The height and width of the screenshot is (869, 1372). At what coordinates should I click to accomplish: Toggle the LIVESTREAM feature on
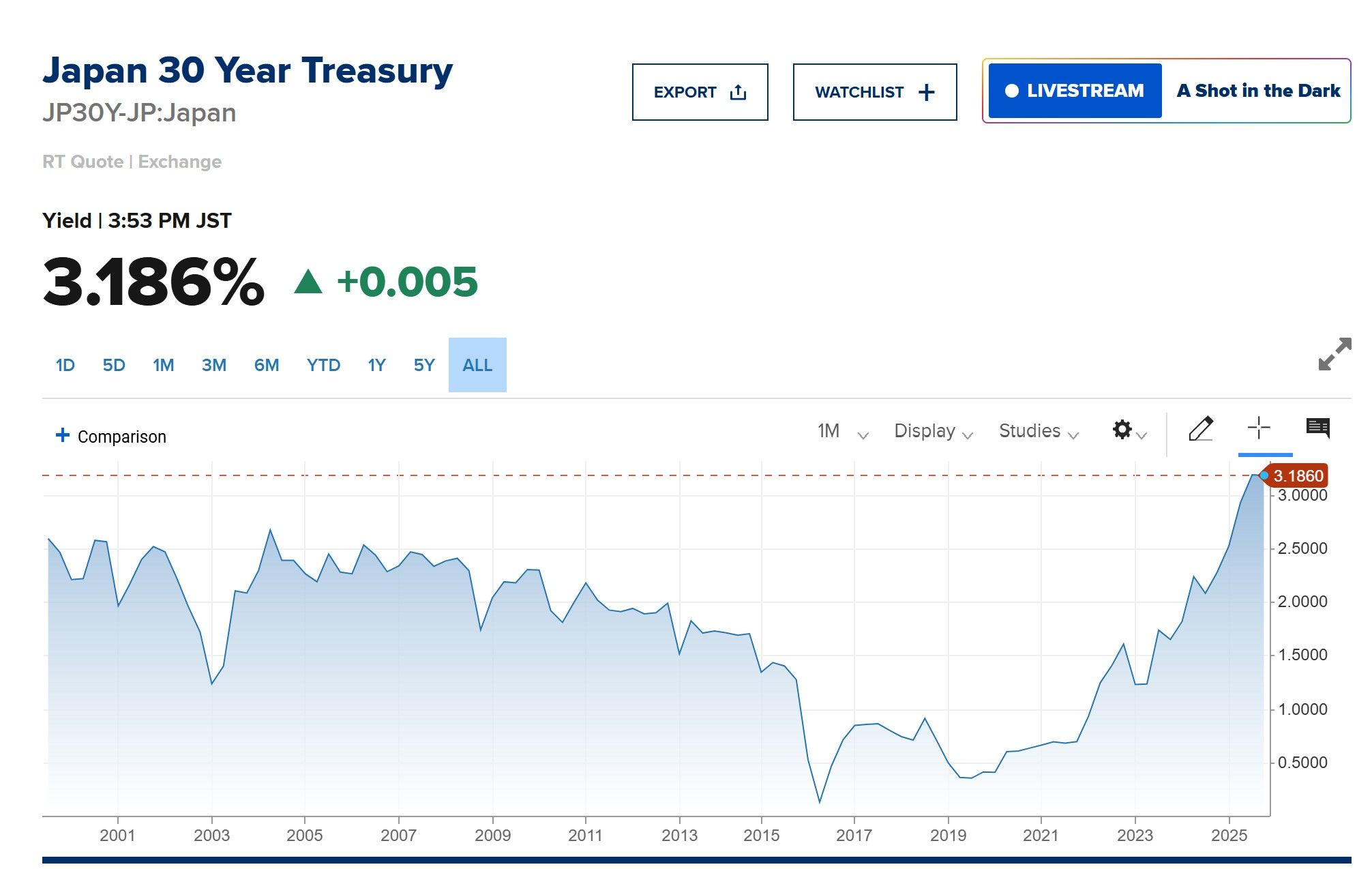click(x=1075, y=90)
